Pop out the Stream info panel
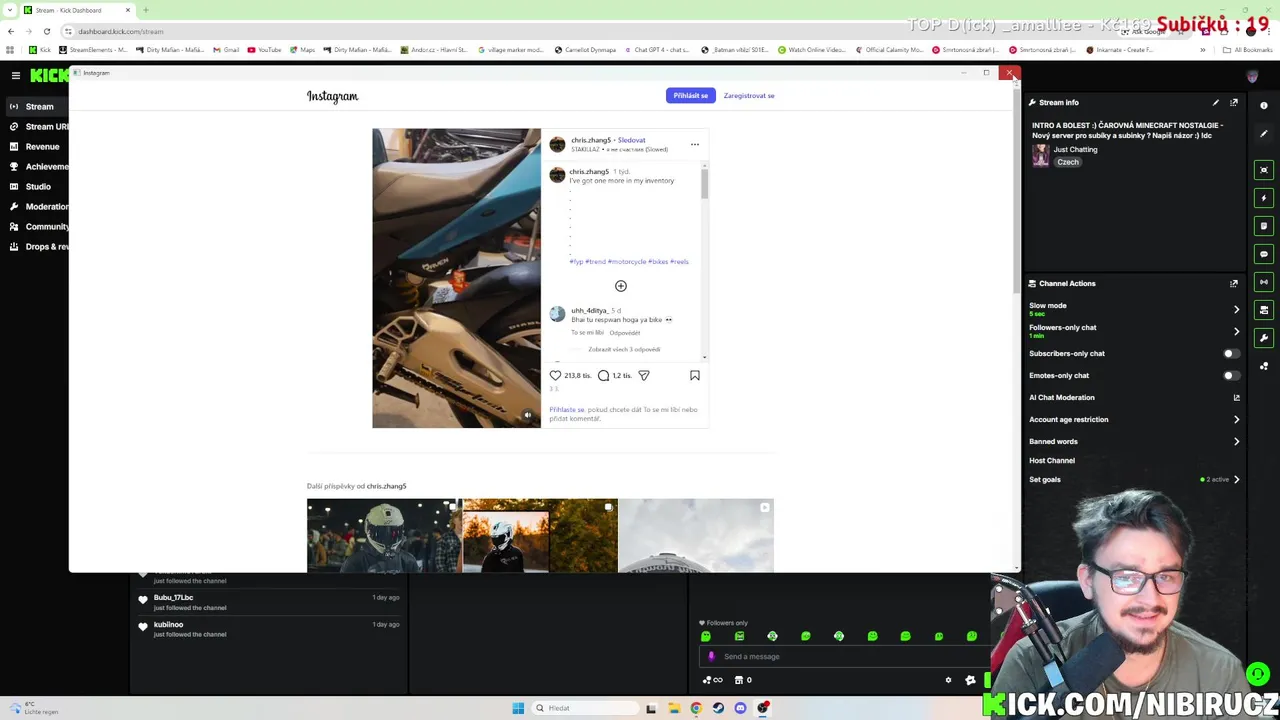Viewport: 1280px width, 720px height. [1234, 102]
